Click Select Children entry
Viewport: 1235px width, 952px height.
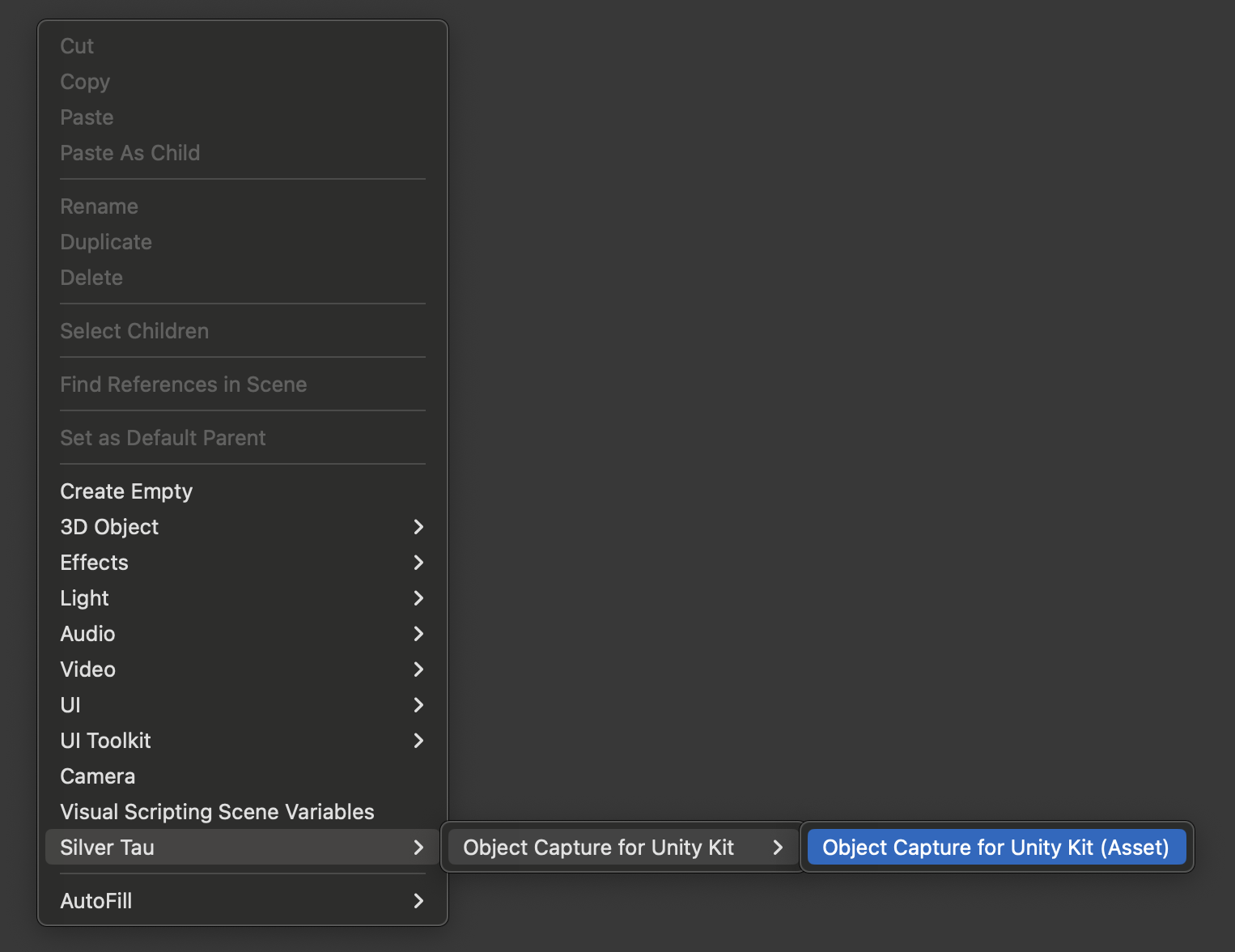(243, 331)
